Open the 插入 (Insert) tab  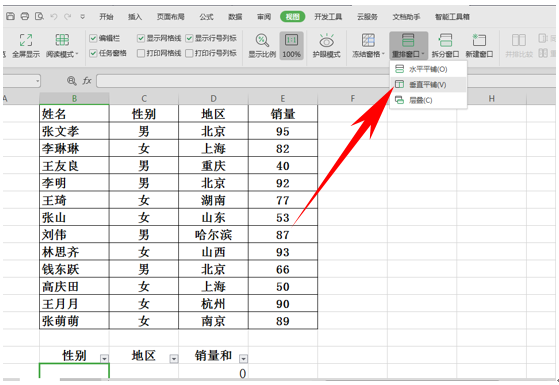click(135, 17)
